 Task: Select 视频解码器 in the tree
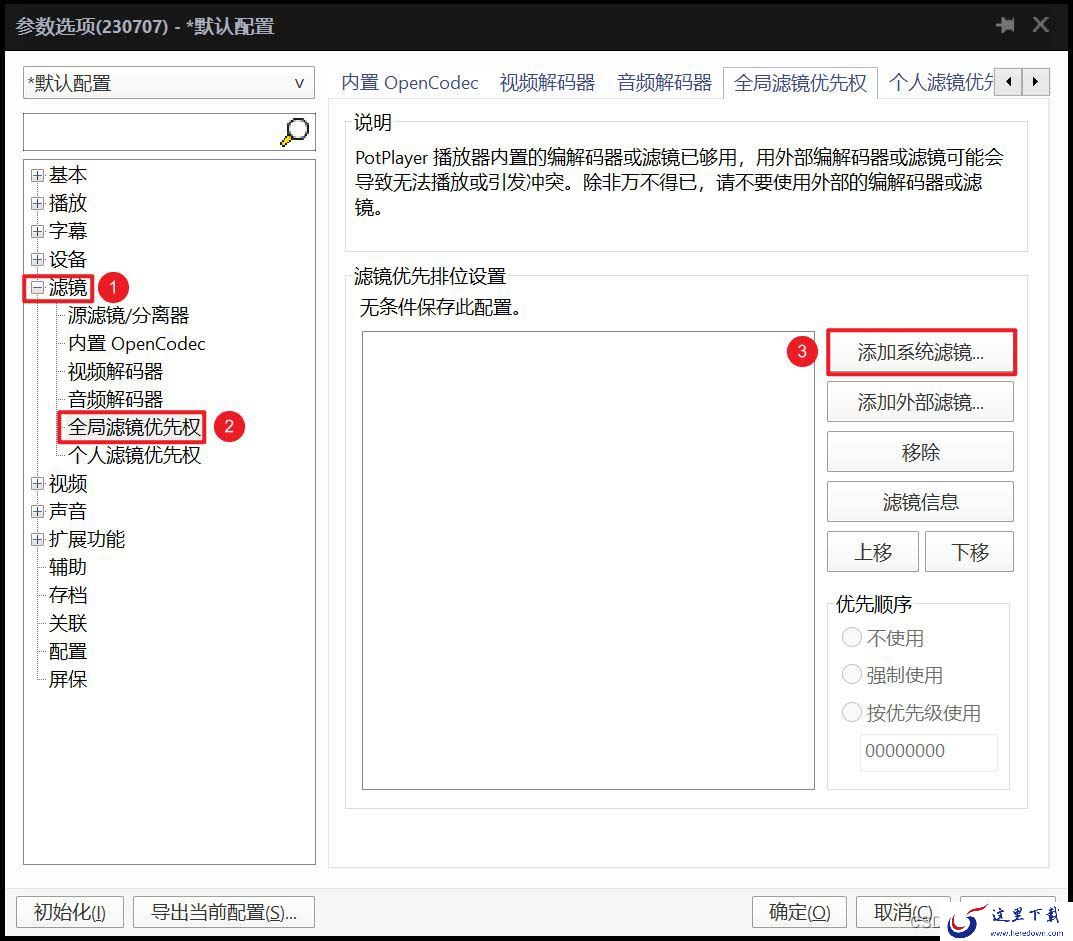click(x=115, y=372)
